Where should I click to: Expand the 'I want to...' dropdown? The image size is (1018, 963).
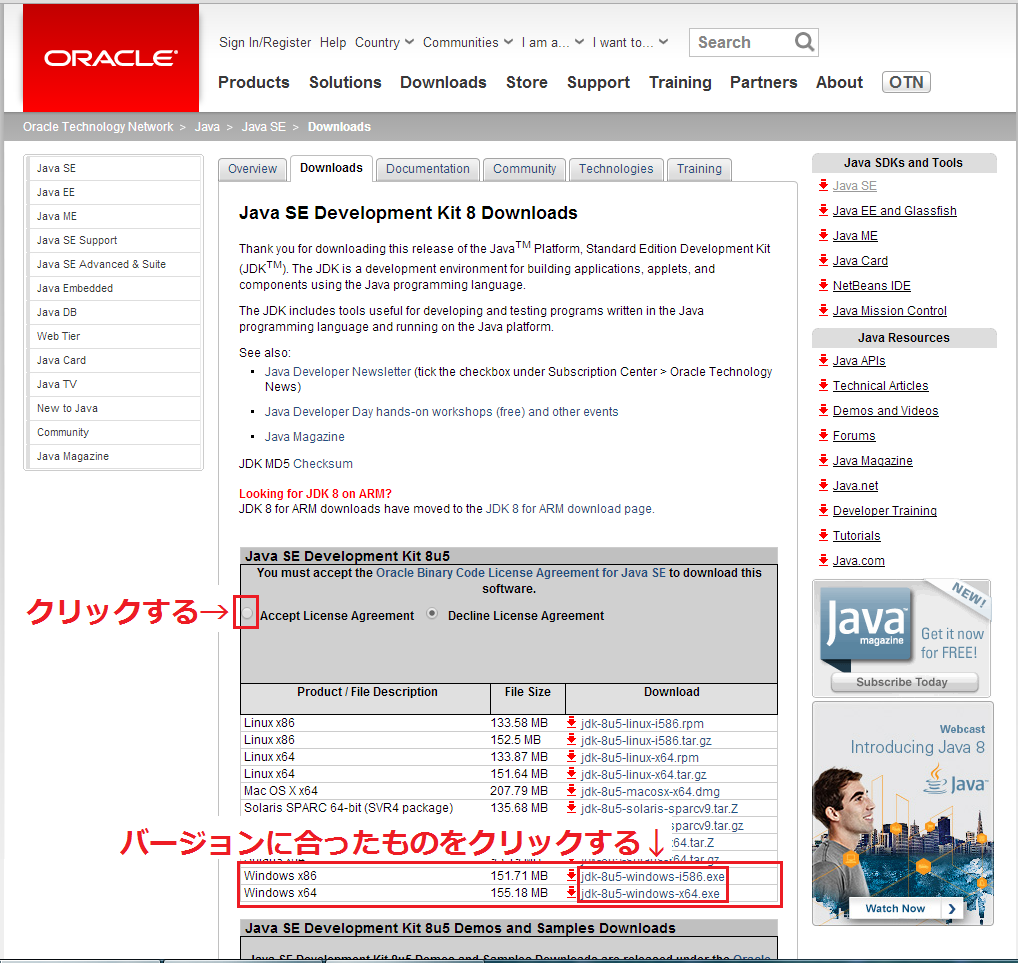tap(630, 42)
